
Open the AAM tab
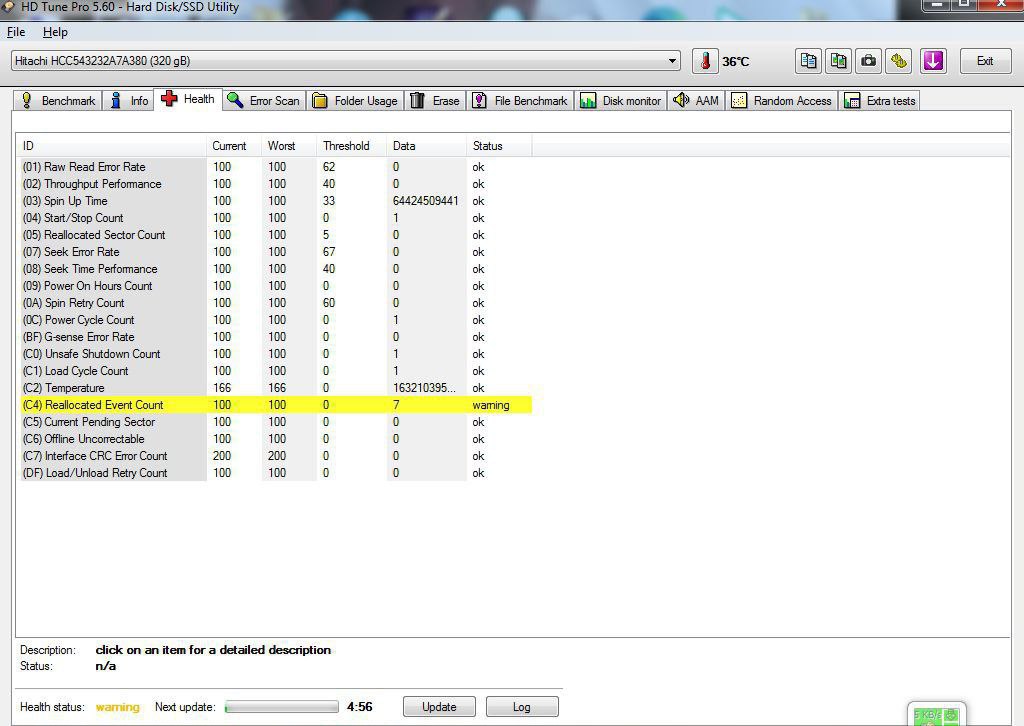pos(697,101)
